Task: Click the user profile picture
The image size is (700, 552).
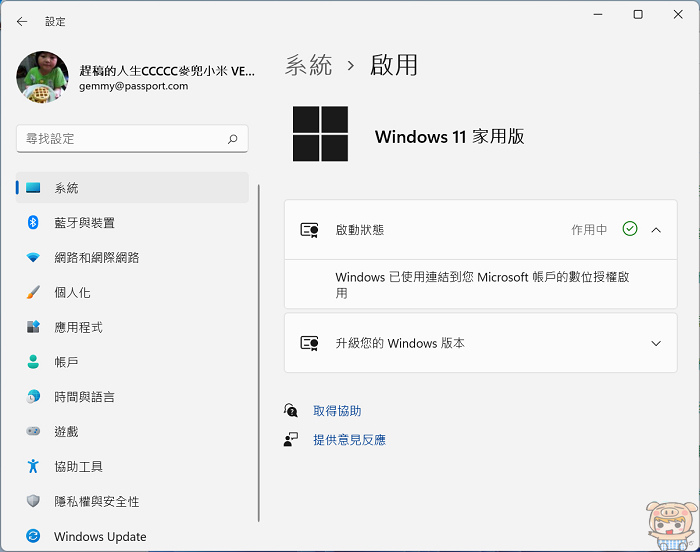Action: (42, 78)
